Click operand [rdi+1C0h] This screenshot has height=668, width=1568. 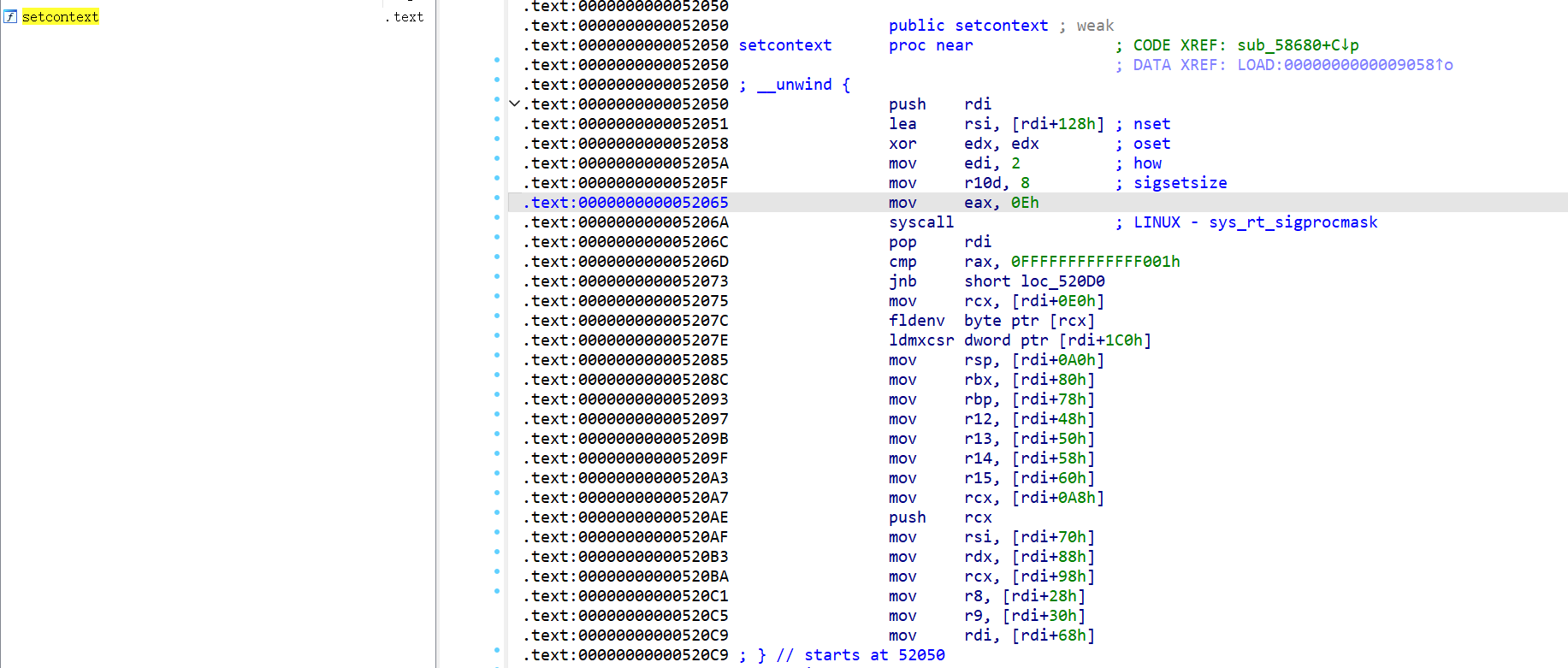1105,340
